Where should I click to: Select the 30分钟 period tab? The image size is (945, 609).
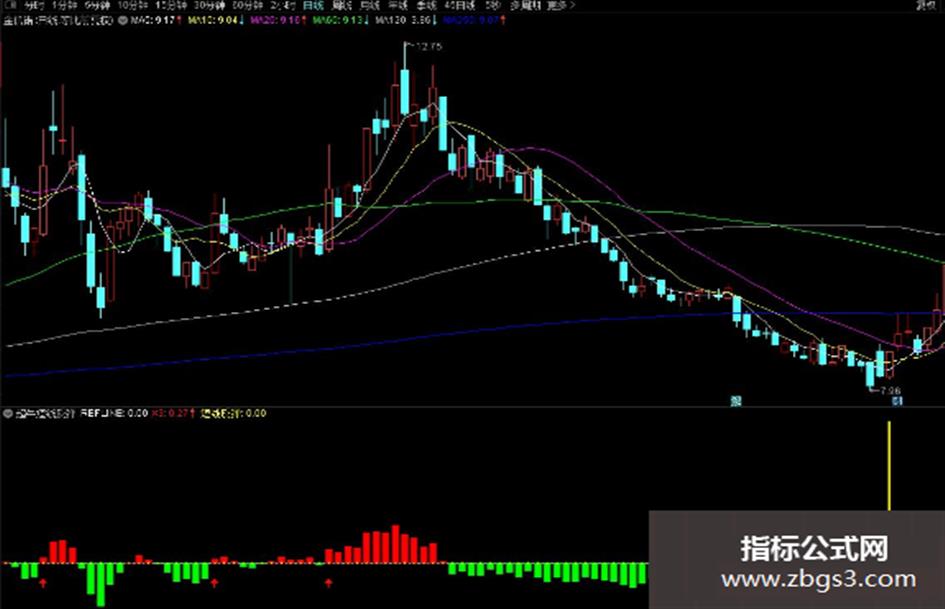tap(209, 5)
